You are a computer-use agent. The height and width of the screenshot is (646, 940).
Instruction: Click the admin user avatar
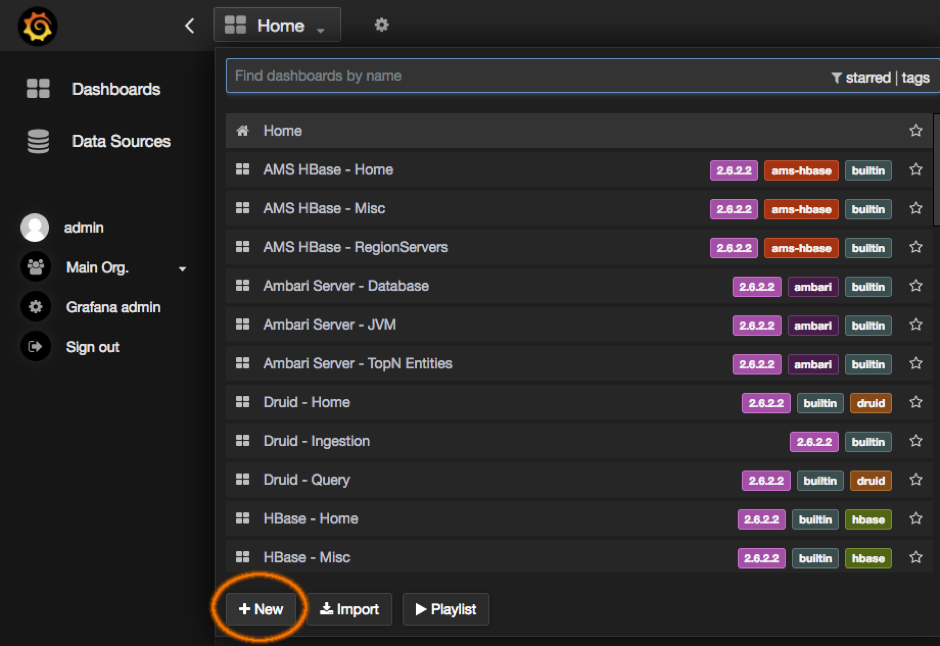pyautogui.click(x=35, y=228)
